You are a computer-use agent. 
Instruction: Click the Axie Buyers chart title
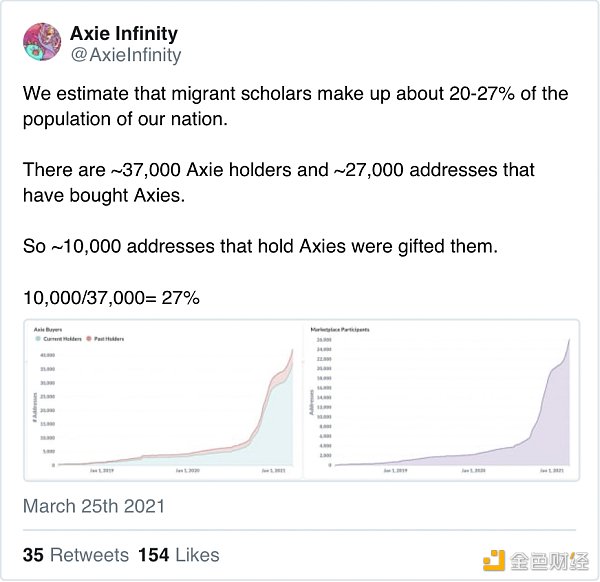click(48, 328)
